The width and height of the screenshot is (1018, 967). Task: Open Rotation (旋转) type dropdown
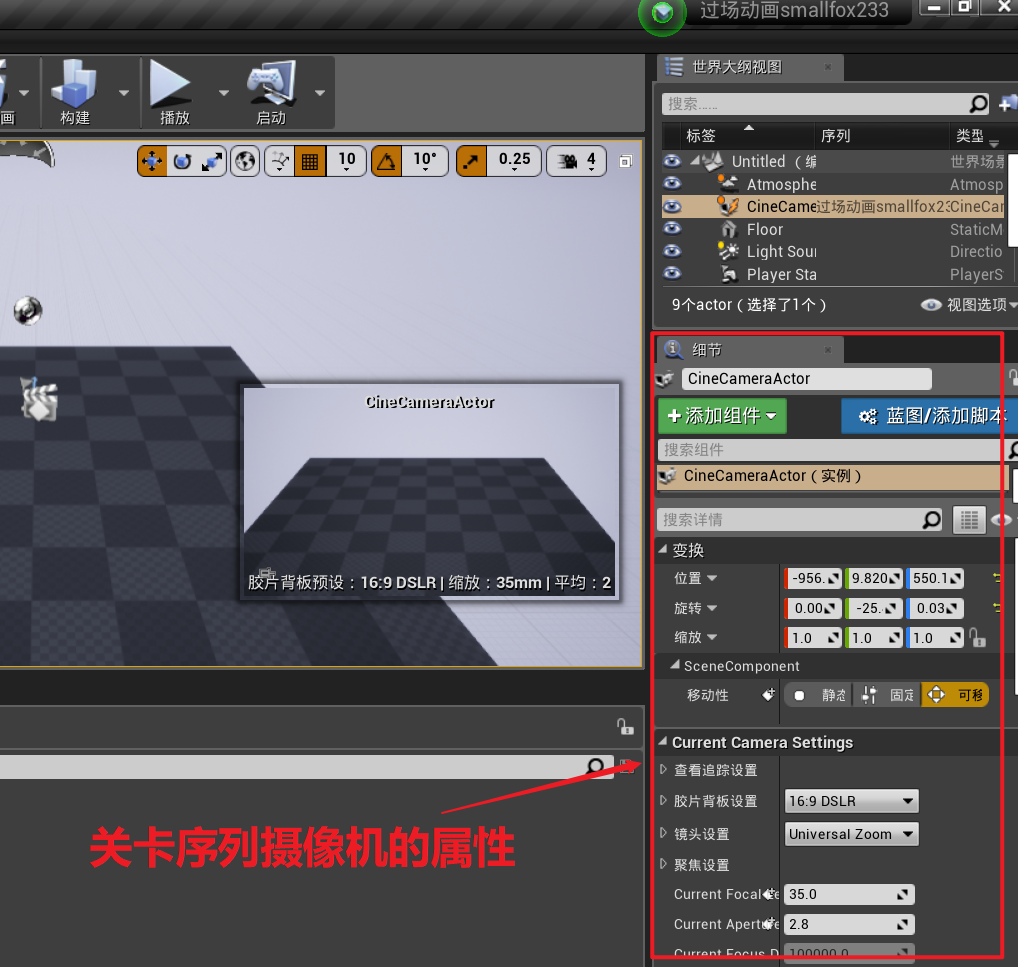(x=712, y=608)
